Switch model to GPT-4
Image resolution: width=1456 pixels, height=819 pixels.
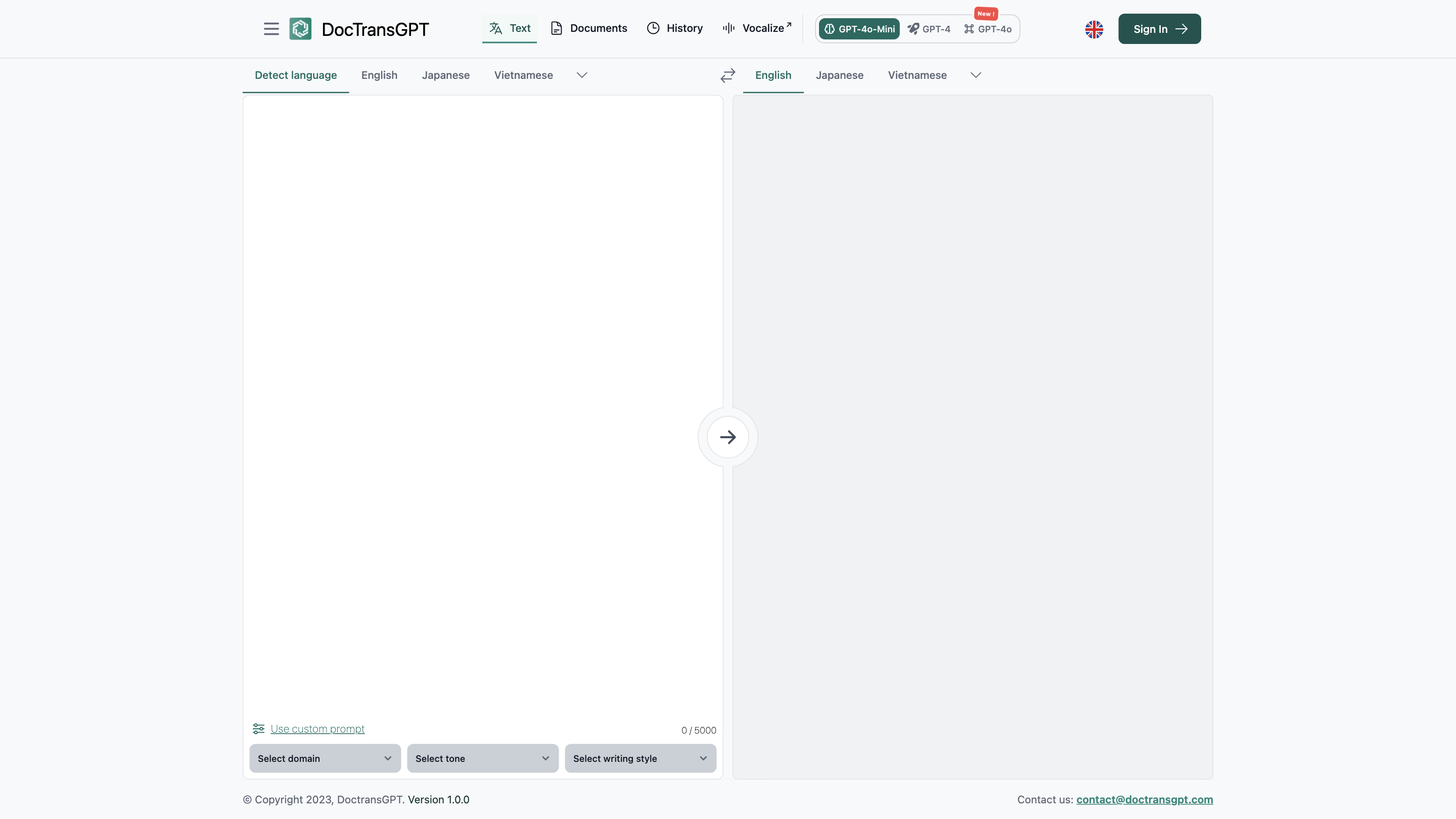(x=929, y=29)
